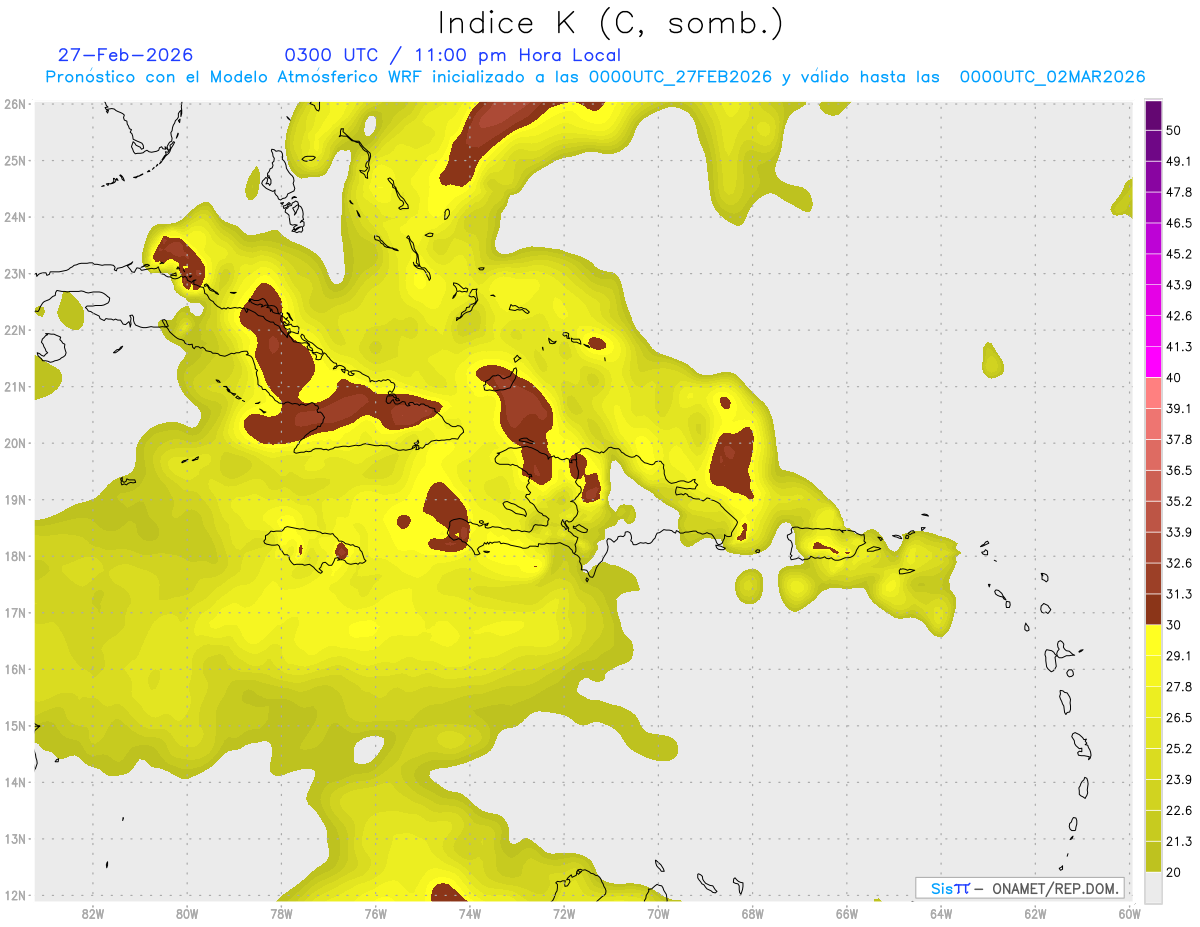Click the colorbar value "40"
Viewport: 1200px width, 927px height.
click(x=1174, y=378)
